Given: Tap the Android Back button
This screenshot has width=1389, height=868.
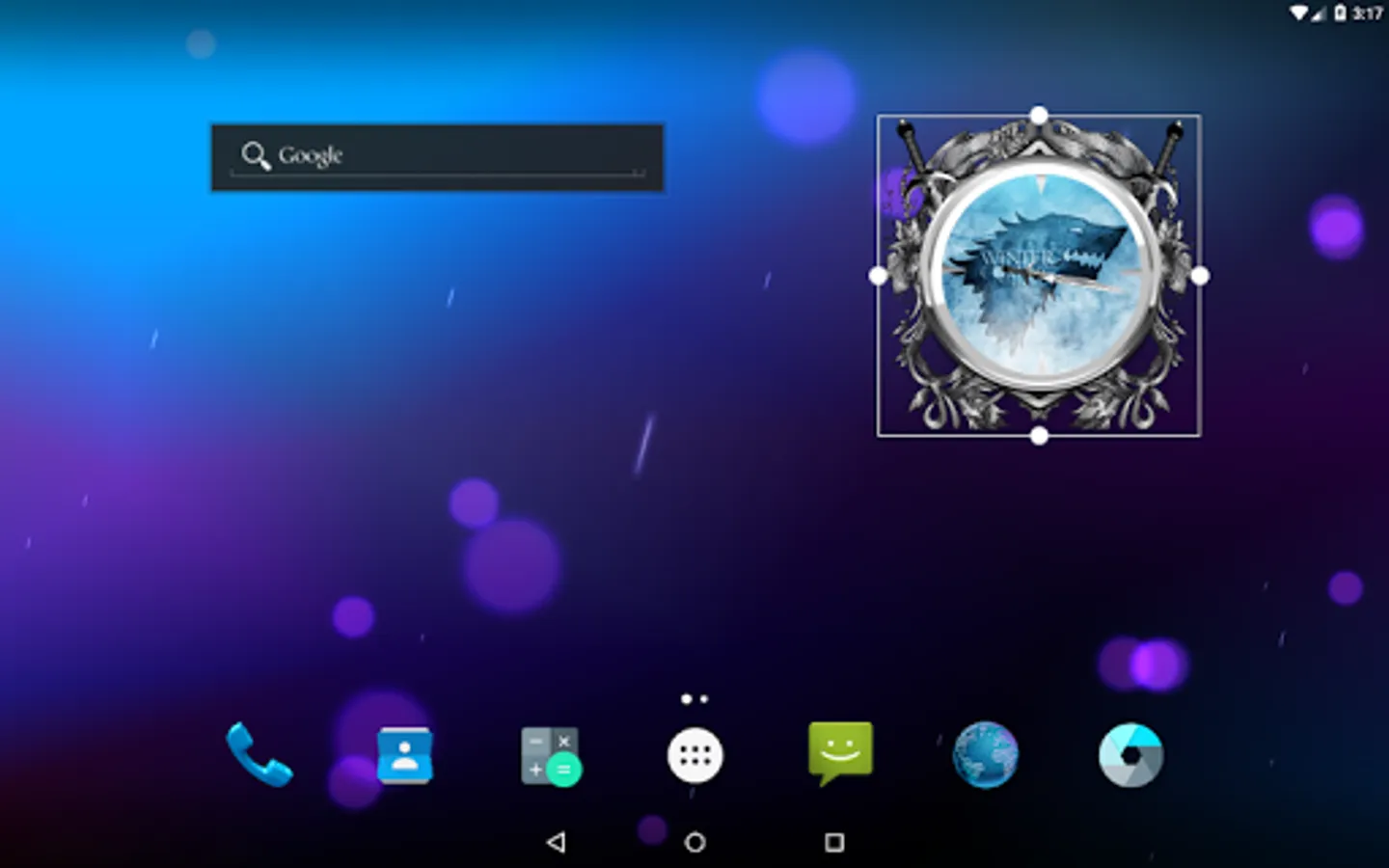Looking at the screenshot, I should [x=556, y=842].
